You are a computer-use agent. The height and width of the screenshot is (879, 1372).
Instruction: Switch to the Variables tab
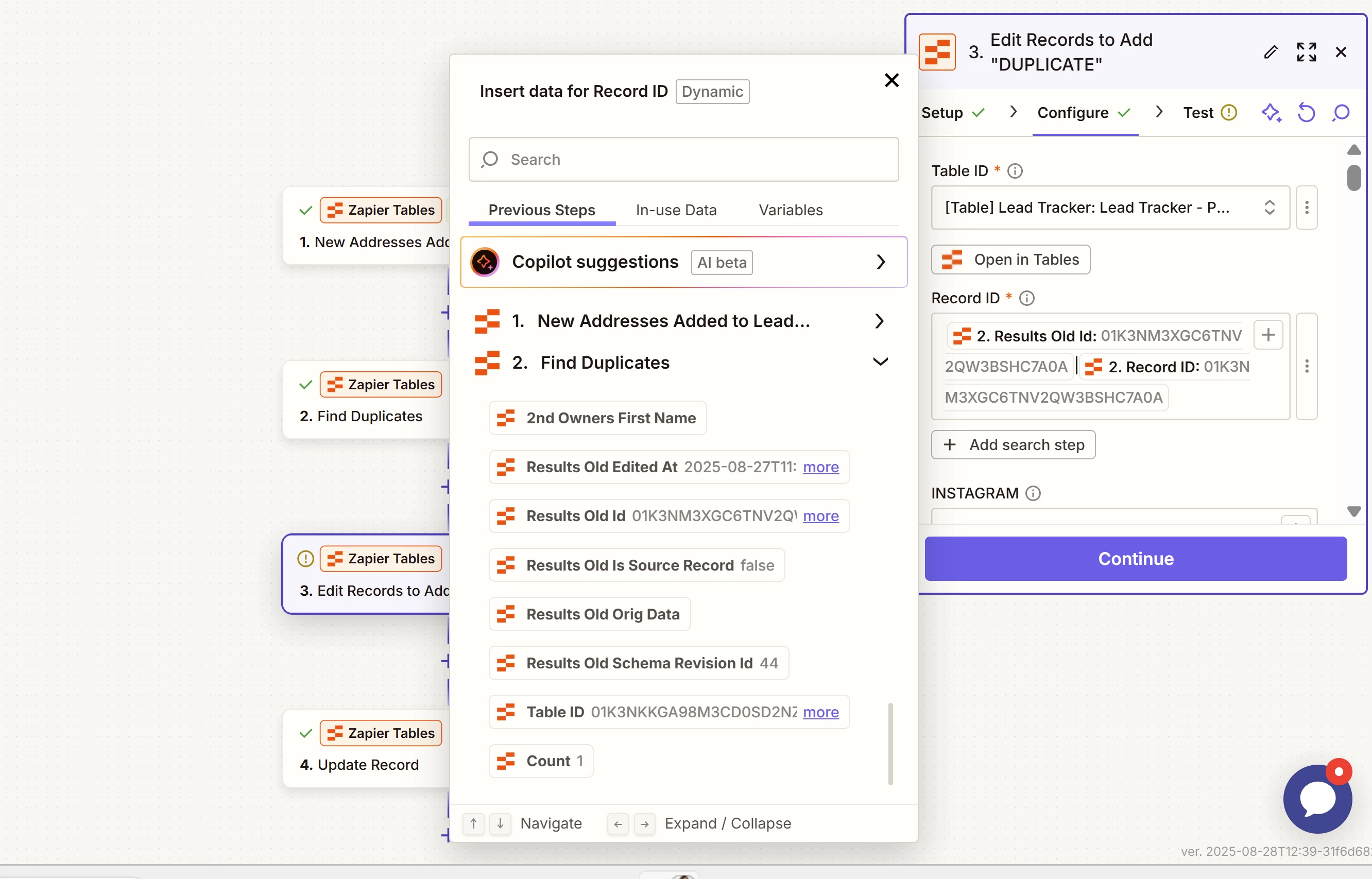(791, 210)
